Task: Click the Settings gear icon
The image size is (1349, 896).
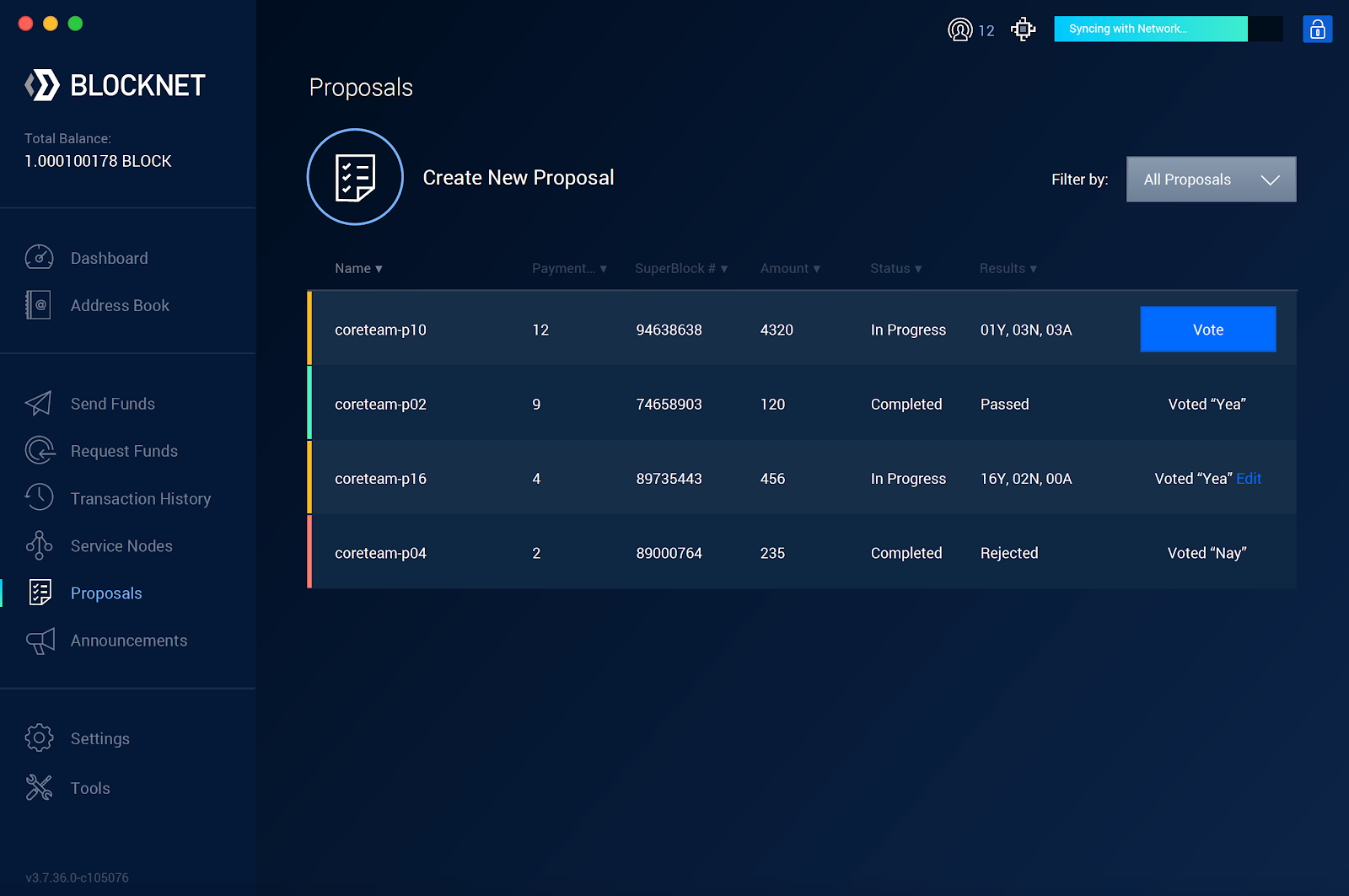Action: 39,738
